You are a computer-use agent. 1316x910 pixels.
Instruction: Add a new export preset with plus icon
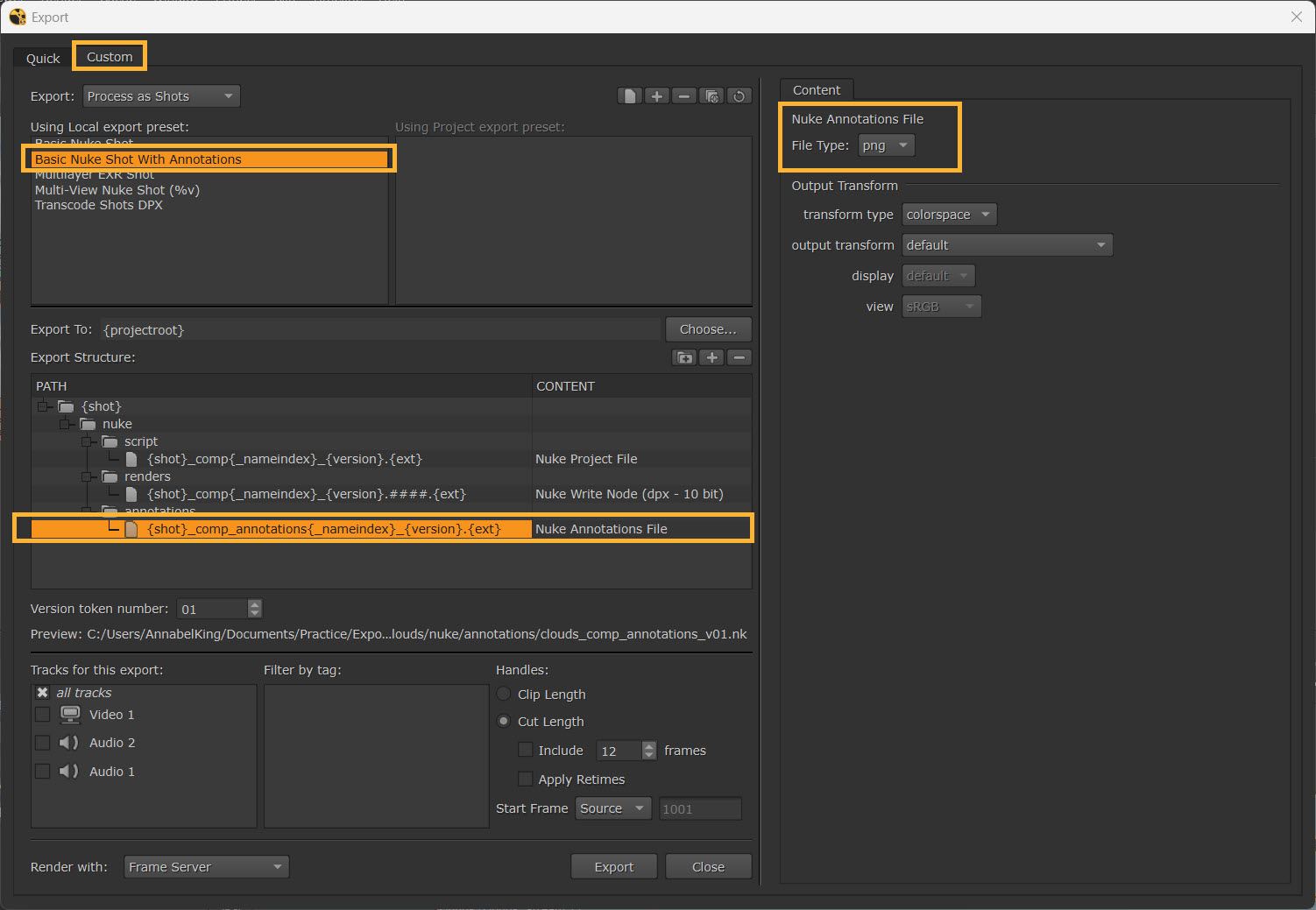click(657, 96)
